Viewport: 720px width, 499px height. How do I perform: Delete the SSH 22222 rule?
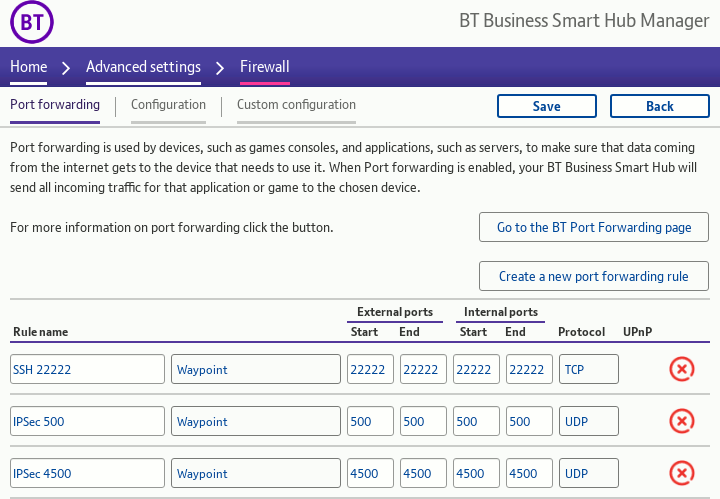tap(681, 369)
